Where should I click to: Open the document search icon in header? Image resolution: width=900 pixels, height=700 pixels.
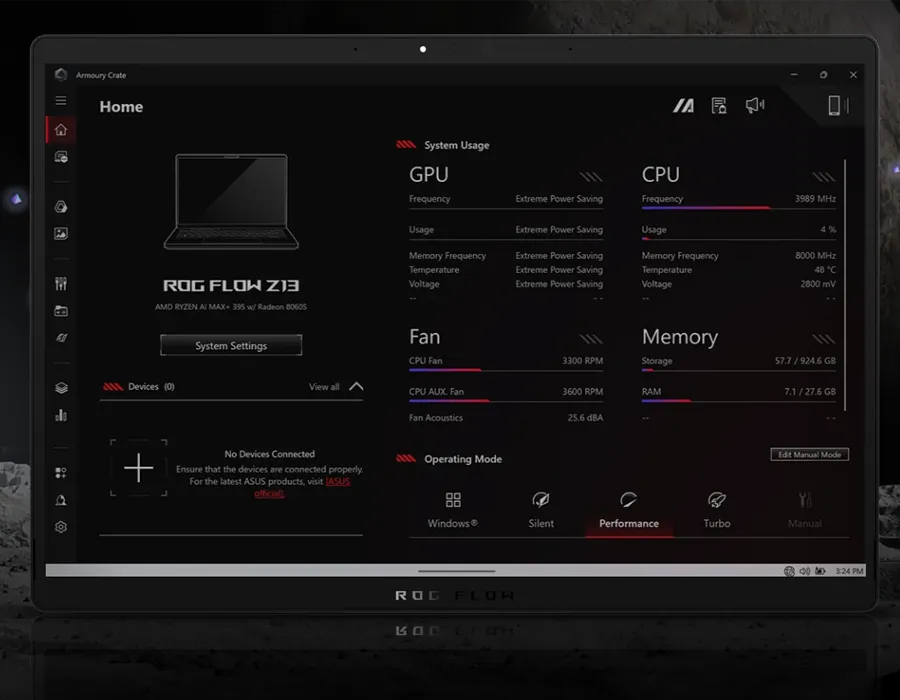coord(719,106)
